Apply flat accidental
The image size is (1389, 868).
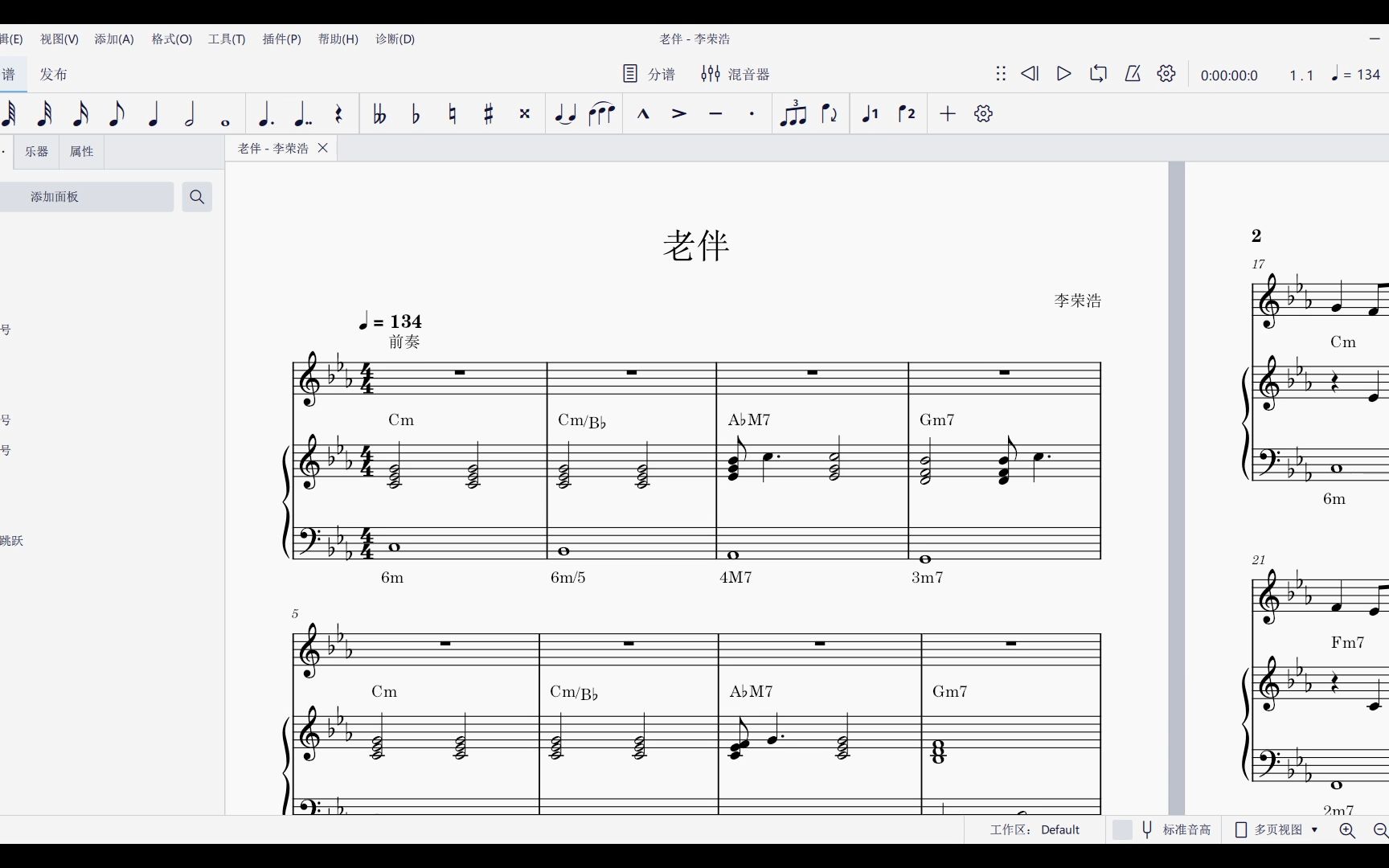[x=416, y=114]
